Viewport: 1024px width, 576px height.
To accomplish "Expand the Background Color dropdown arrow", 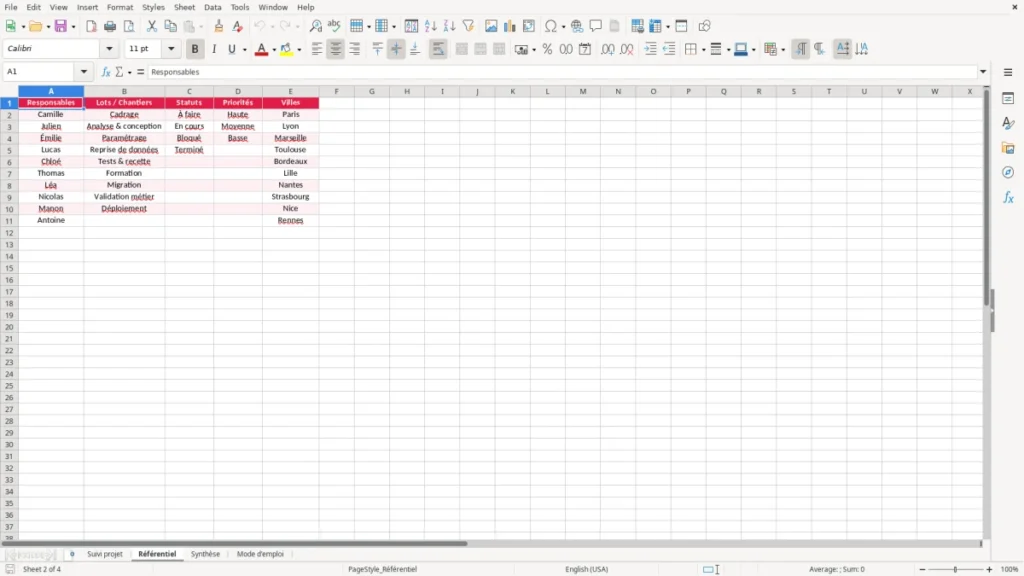I will (x=299, y=50).
